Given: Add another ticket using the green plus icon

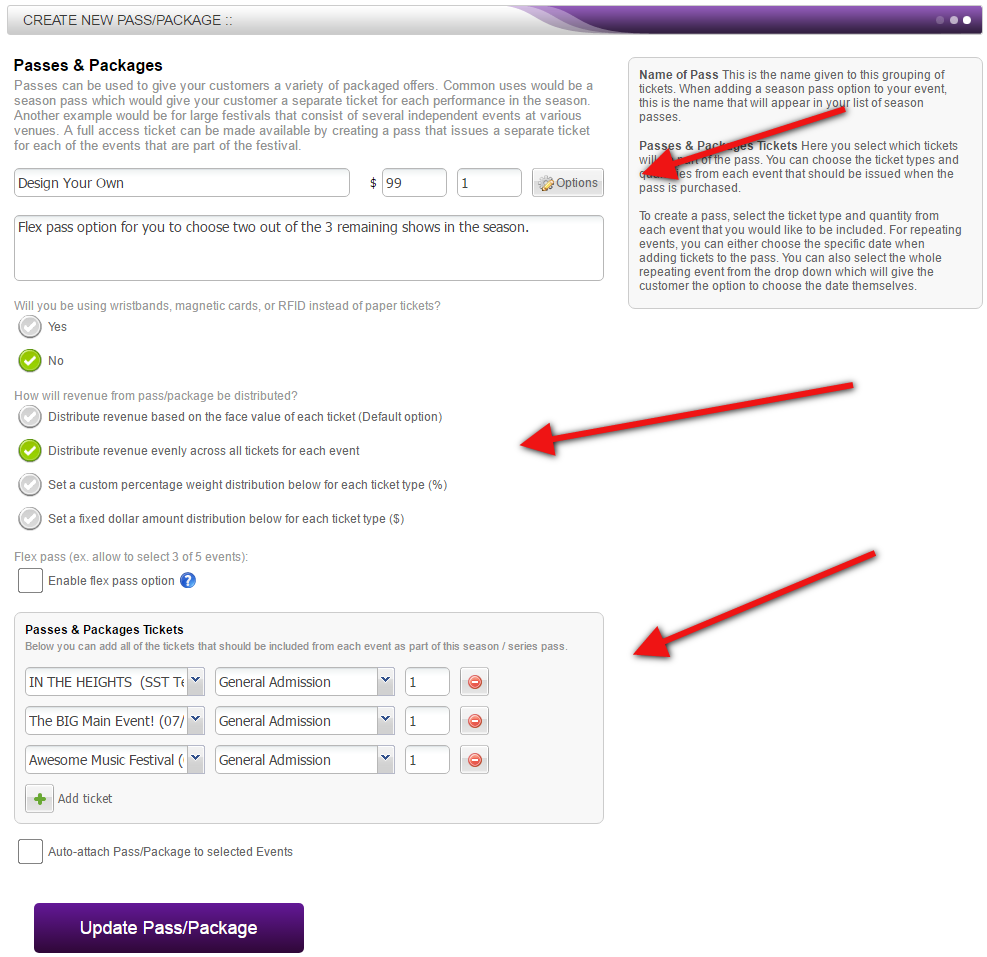Looking at the screenshot, I should (x=38, y=798).
